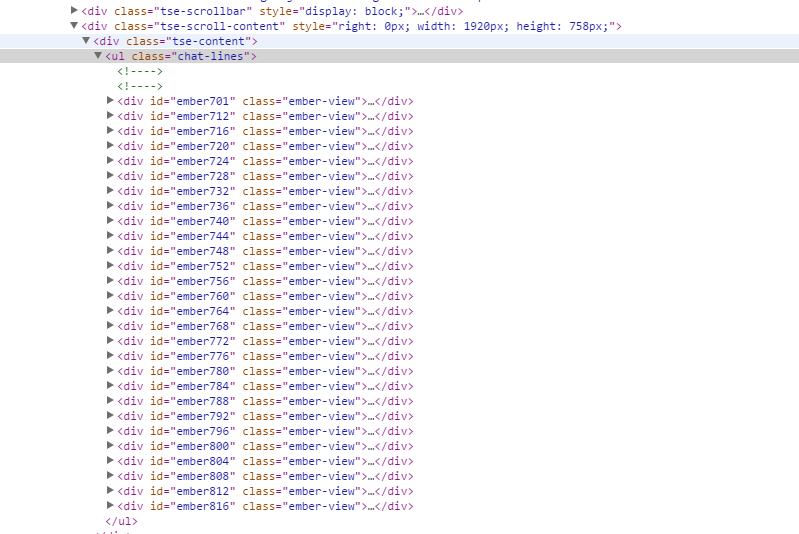
Task: Expand the ember720 div node
Action: 110,145
